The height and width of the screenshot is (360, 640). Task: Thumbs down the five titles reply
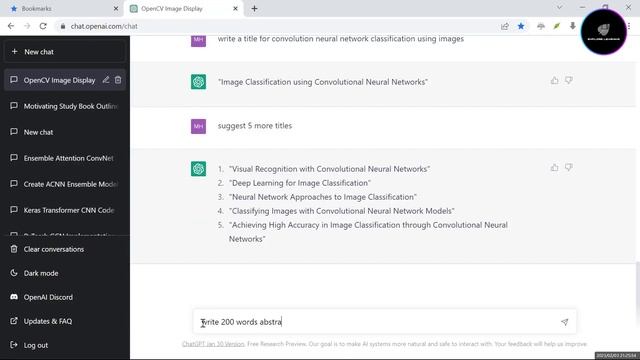(x=569, y=167)
